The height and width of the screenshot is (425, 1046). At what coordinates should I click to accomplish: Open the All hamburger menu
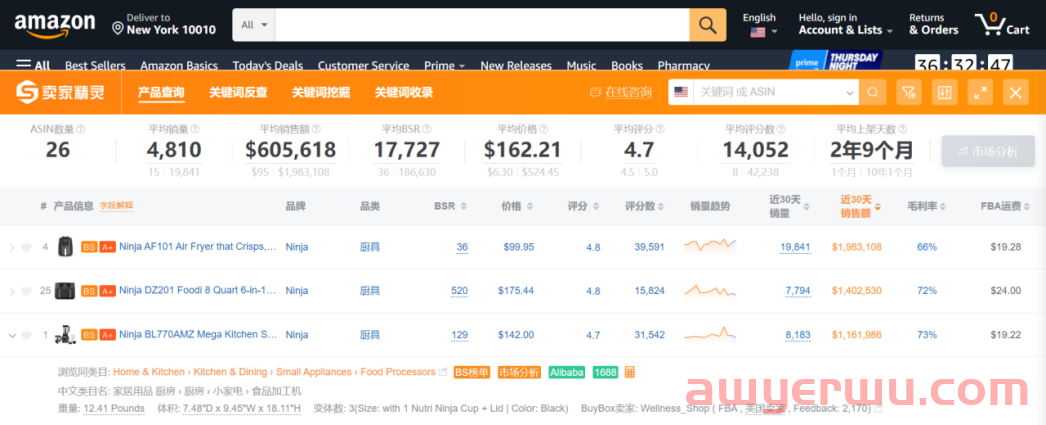33,65
